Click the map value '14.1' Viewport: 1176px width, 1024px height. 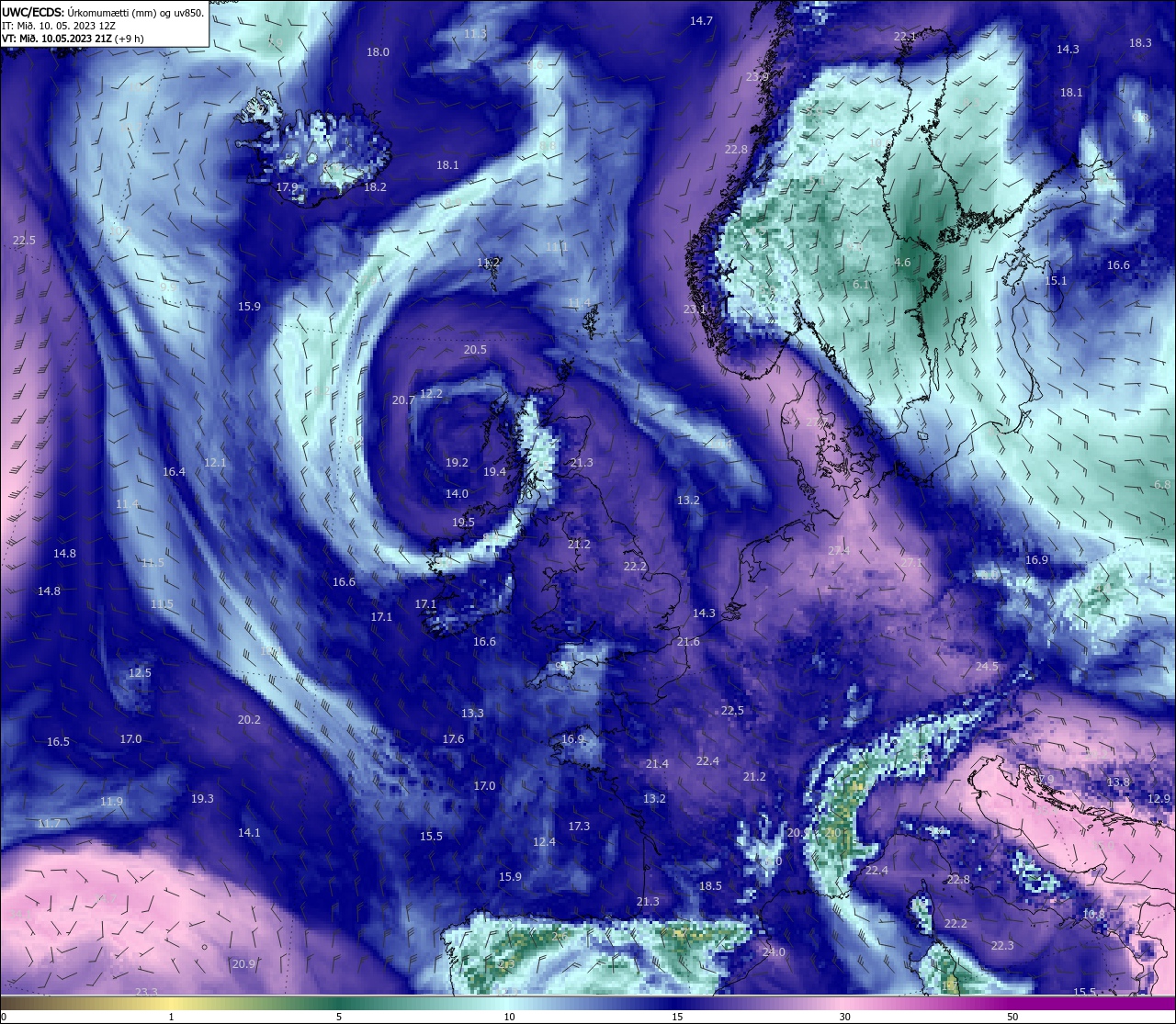pyautogui.click(x=249, y=833)
